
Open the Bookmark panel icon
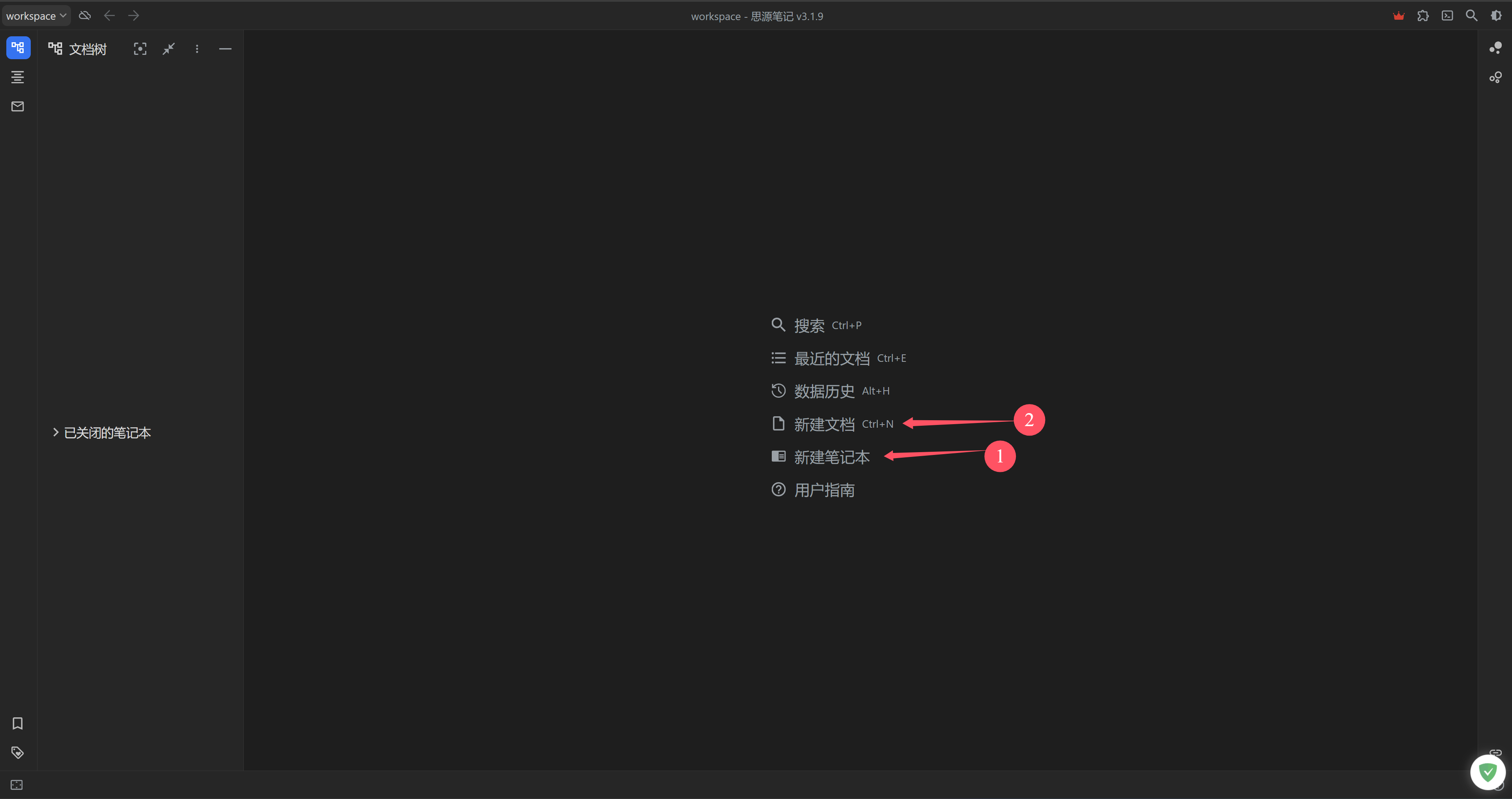18,723
